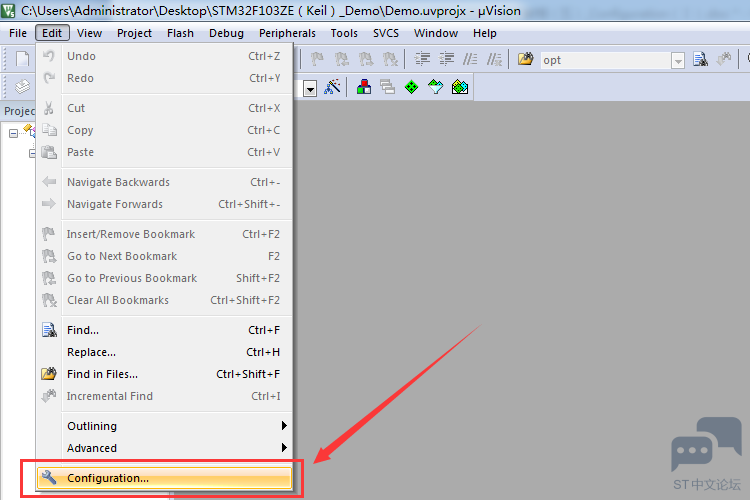Open the Pack Installer toolbar icon
750x500 pixels.
459,87
